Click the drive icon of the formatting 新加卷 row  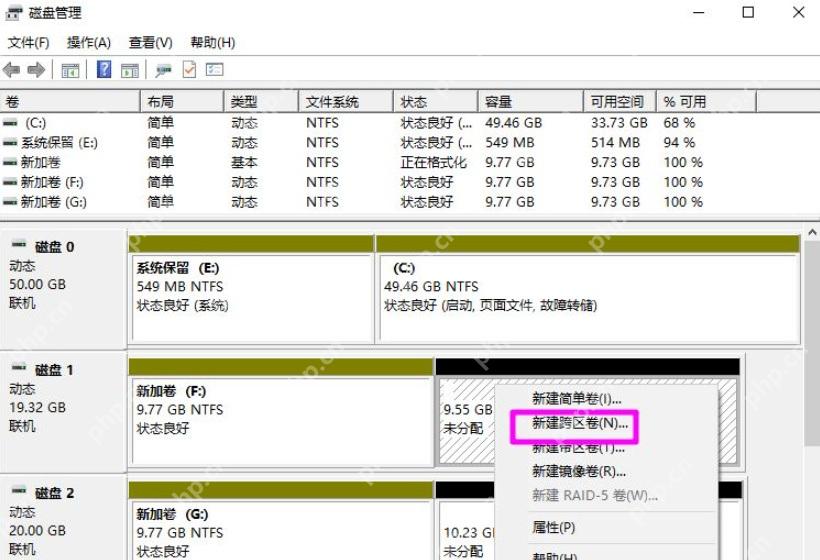[x=10, y=163]
